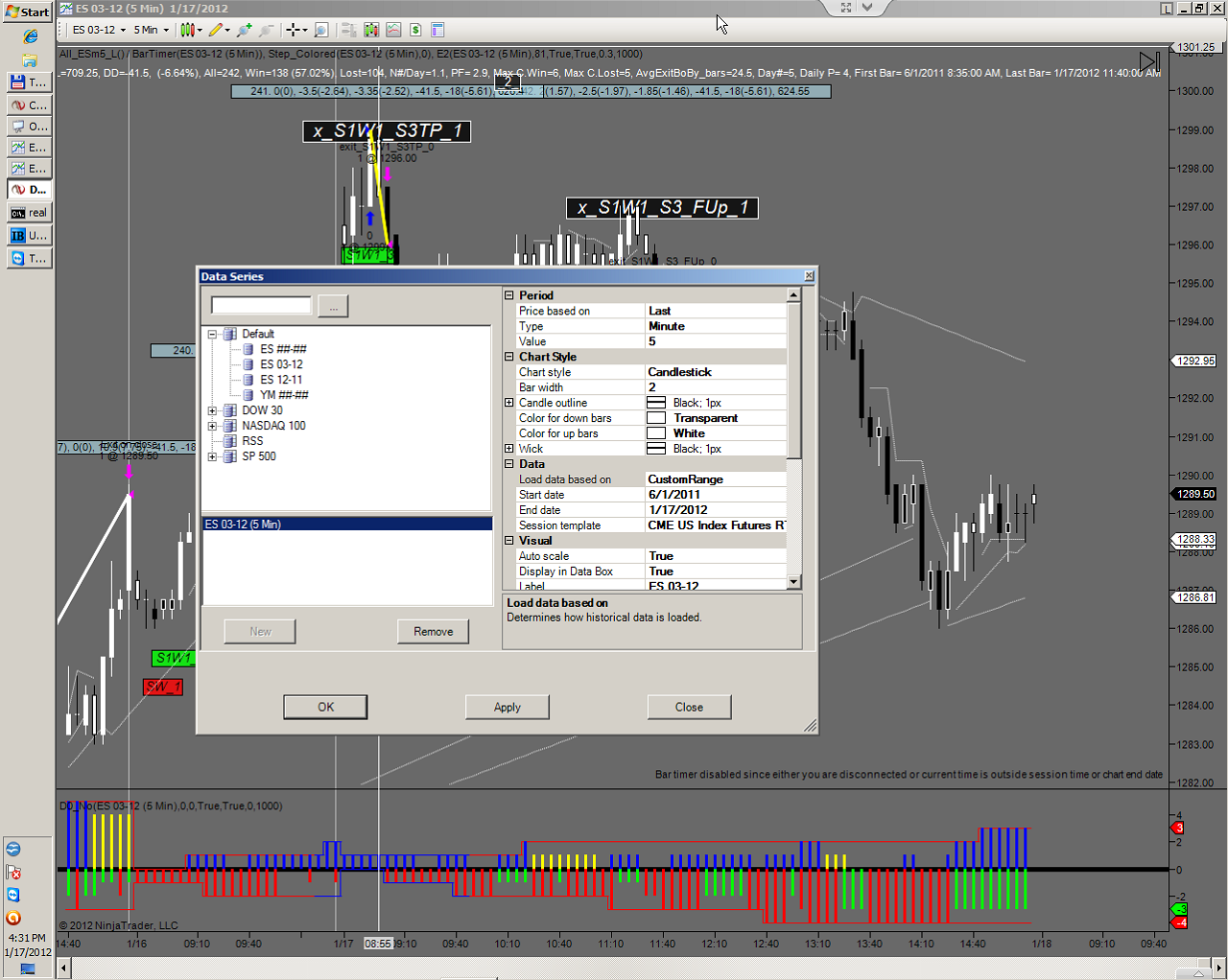Screen dimensions: 1228x980
Task: Expand the NASDAQ 100 instrument list
Action: point(212,427)
